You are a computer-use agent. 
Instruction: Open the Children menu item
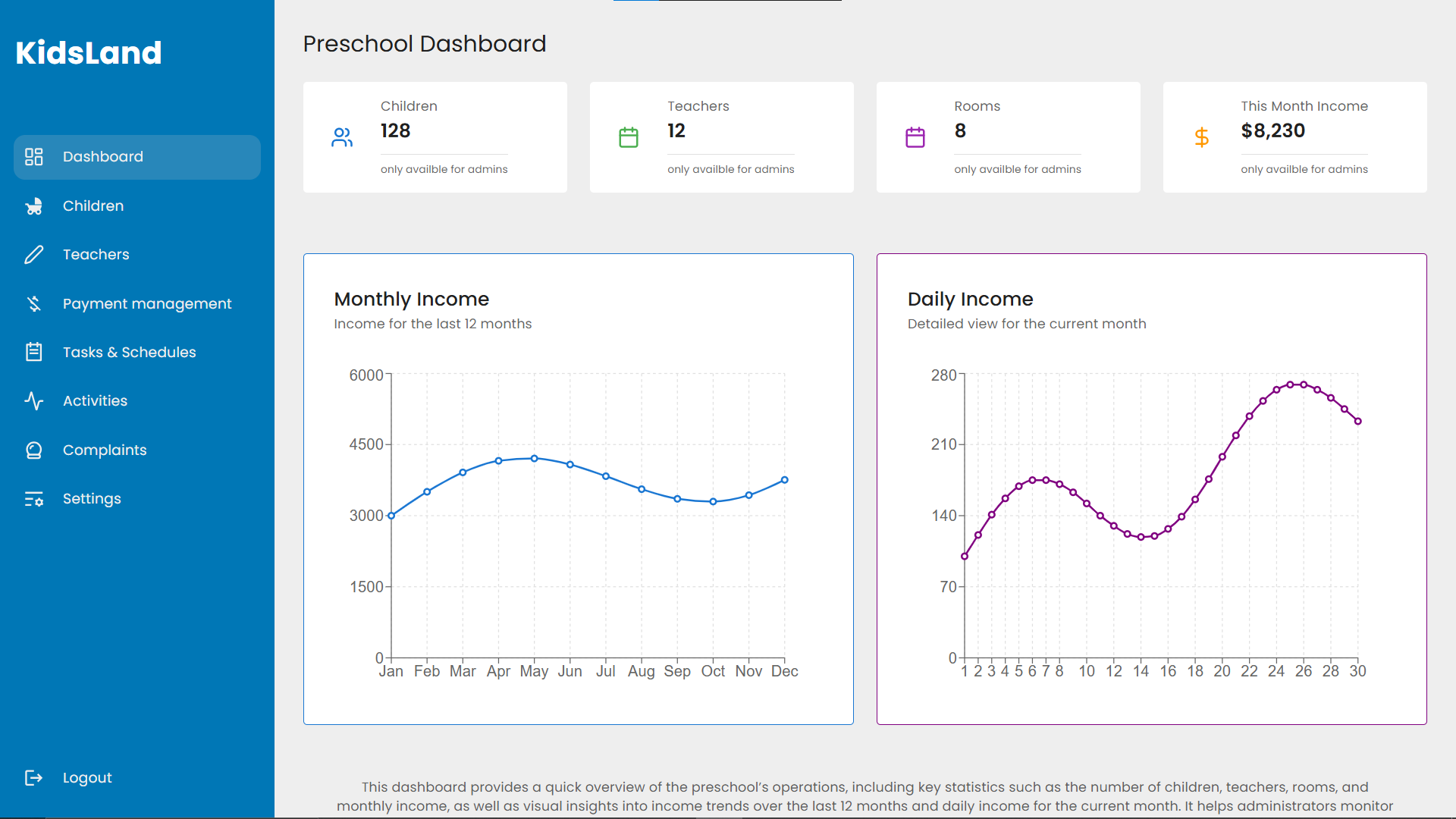93,206
